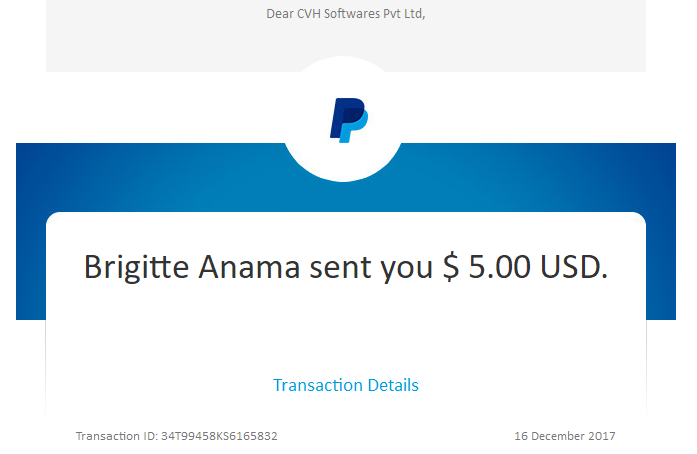
Task: Click the year 2017 in date
Action: click(x=602, y=436)
